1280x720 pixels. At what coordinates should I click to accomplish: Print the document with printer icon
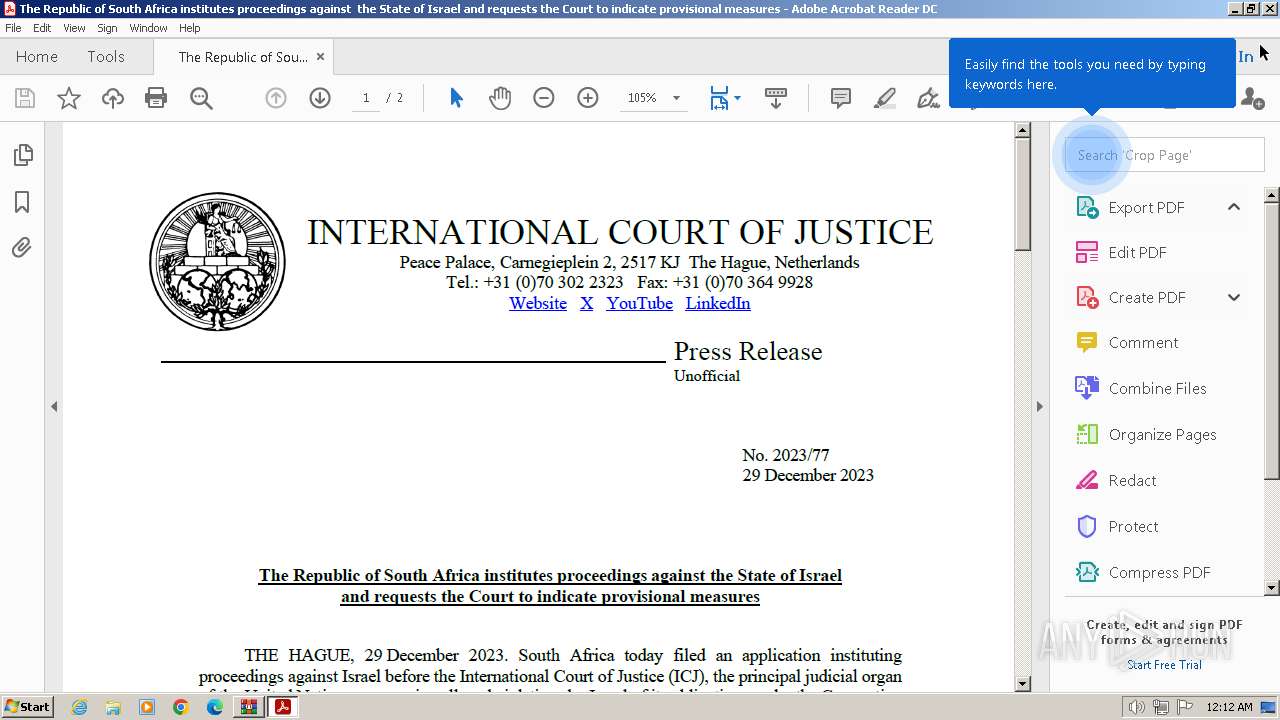[156, 98]
